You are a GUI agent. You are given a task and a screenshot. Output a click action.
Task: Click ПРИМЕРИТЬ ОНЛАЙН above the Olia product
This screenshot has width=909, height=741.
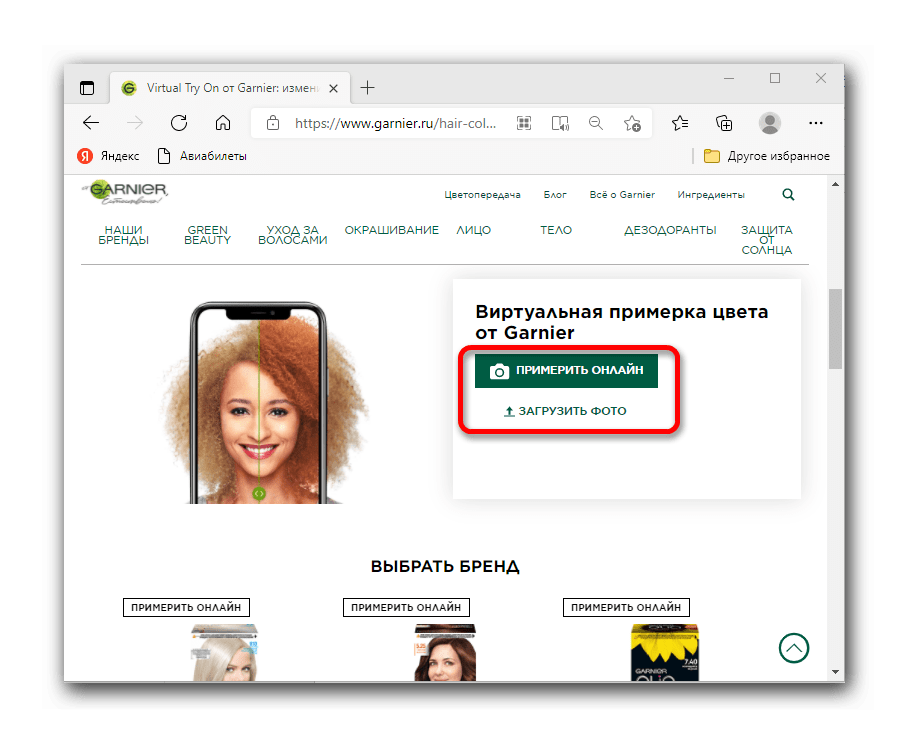(626, 607)
